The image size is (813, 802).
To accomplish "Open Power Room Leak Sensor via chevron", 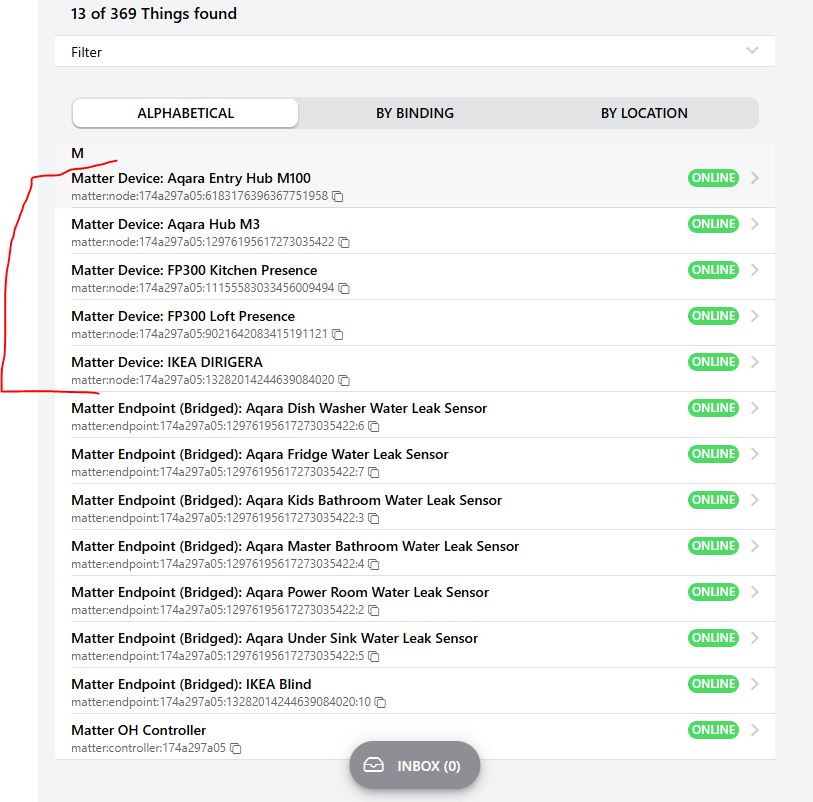I will 755,592.
